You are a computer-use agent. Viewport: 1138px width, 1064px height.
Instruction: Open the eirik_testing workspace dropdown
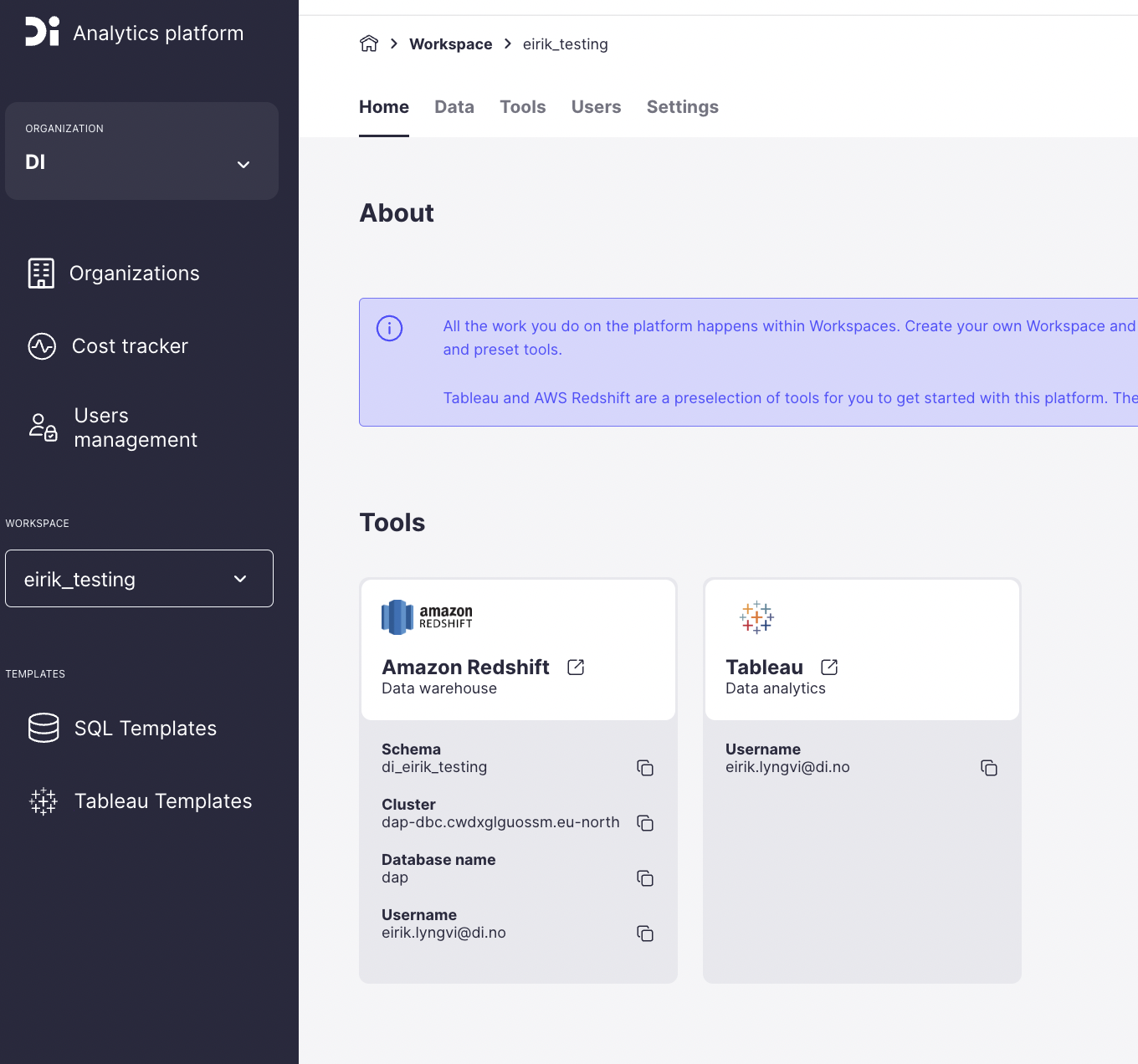(x=139, y=579)
